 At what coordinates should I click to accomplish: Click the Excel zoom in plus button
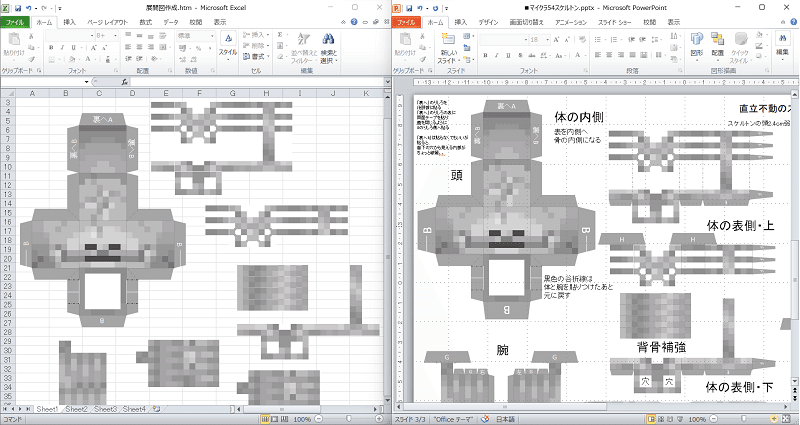pyautogui.click(x=379, y=419)
